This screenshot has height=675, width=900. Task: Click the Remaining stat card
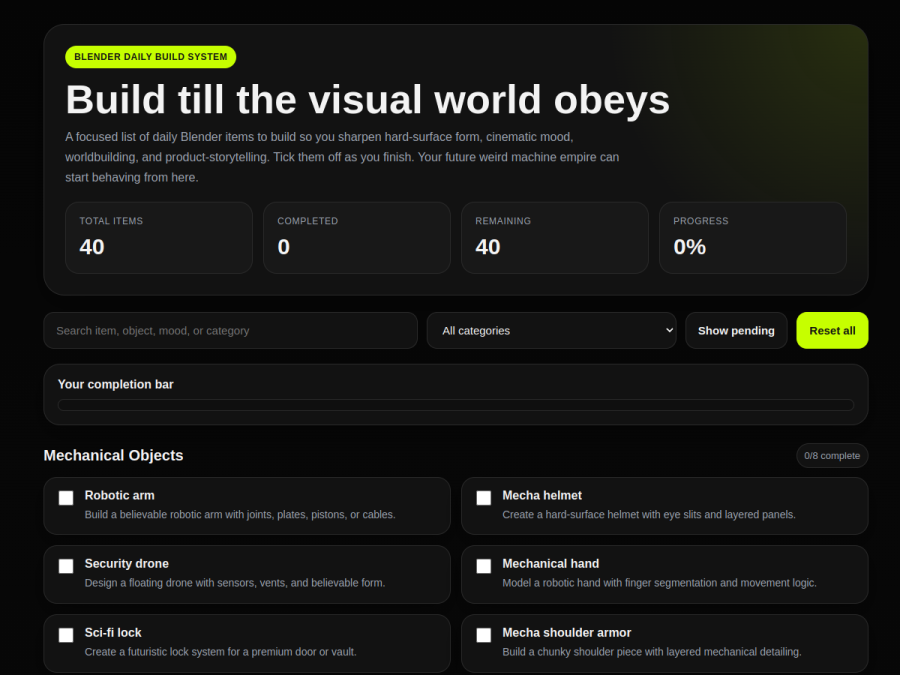(555, 238)
